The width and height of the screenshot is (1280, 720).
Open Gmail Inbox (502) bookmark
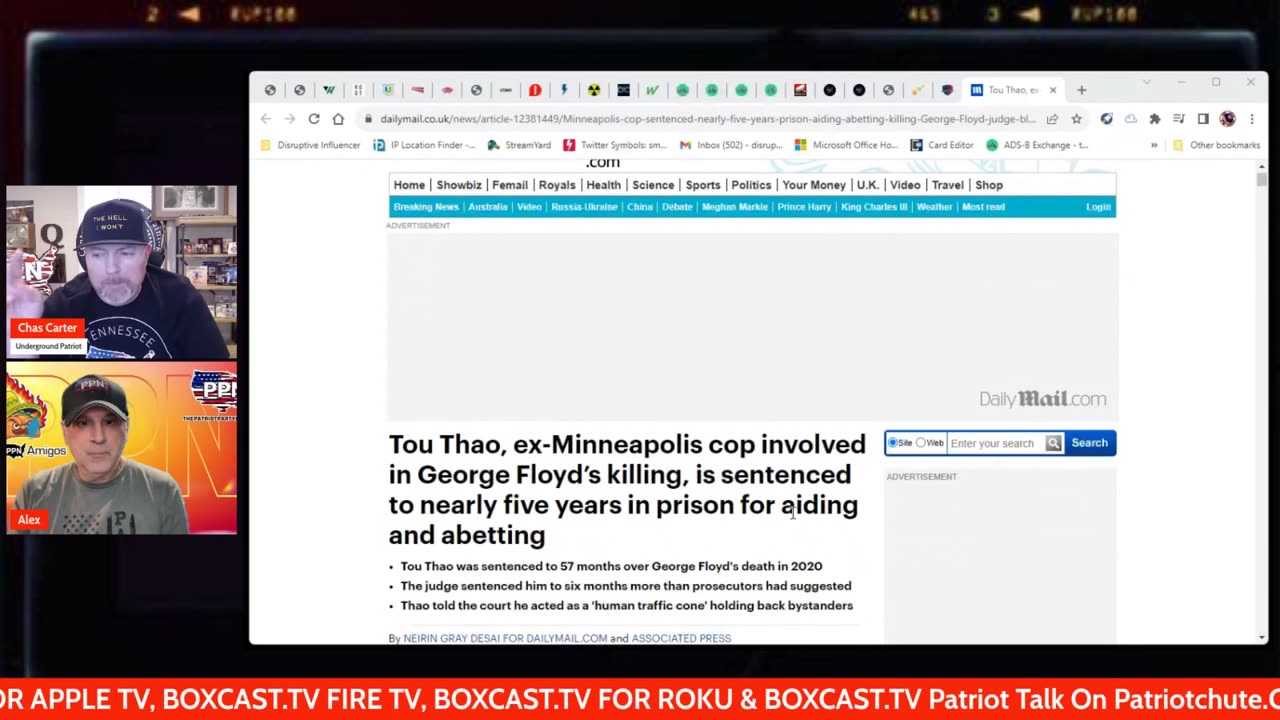pyautogui.click(x=731, y=145)
